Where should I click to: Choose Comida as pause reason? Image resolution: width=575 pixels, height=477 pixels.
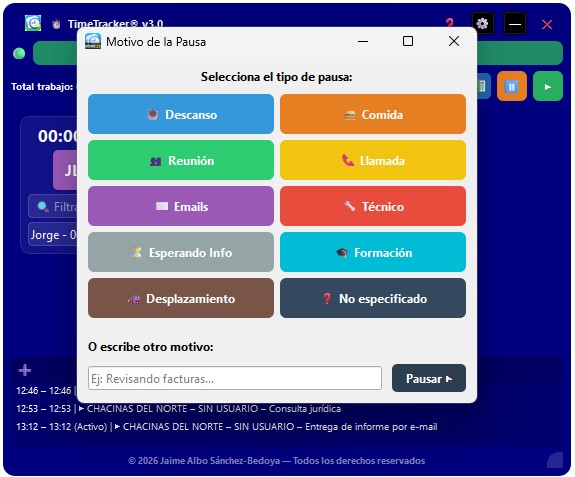tap(373, 114)
